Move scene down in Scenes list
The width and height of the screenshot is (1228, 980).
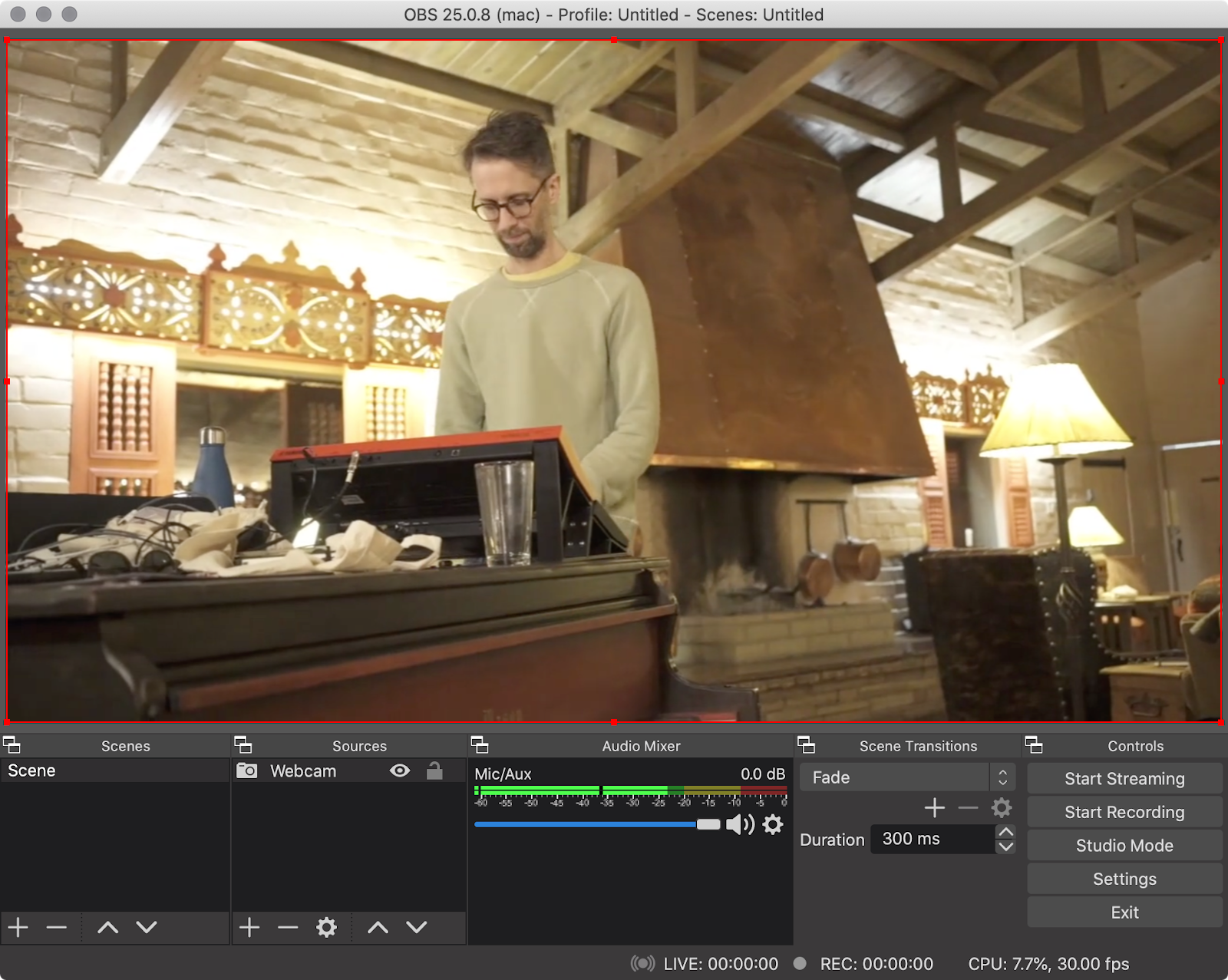click(147, 927)
